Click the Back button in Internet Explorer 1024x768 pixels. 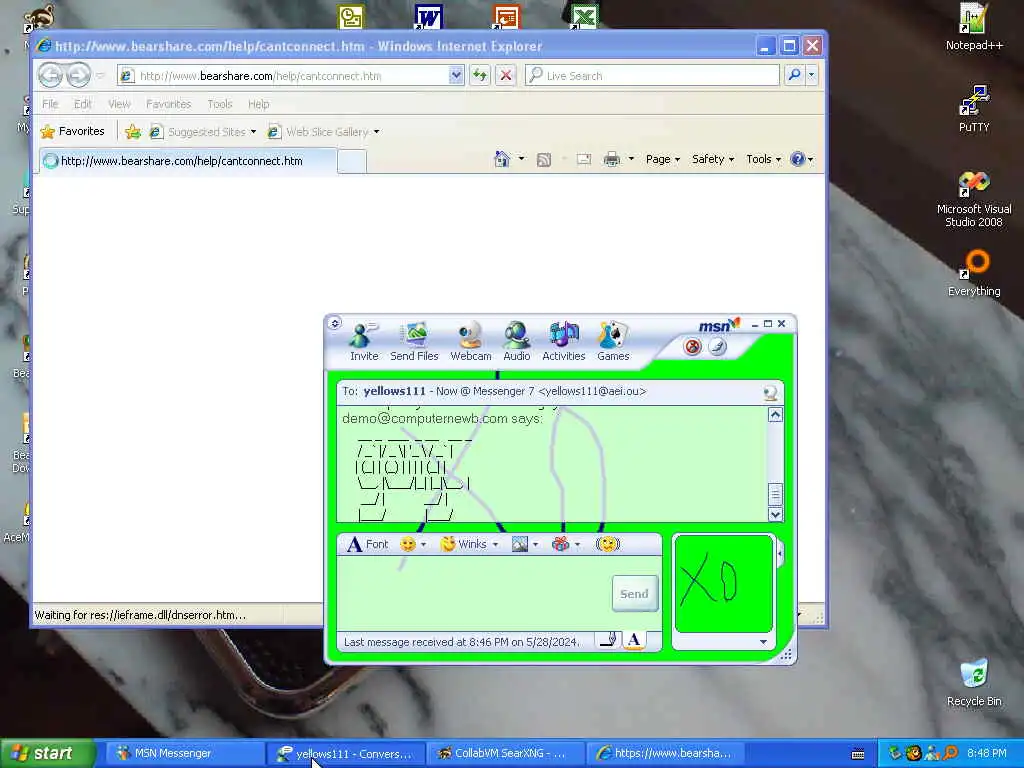50,75
